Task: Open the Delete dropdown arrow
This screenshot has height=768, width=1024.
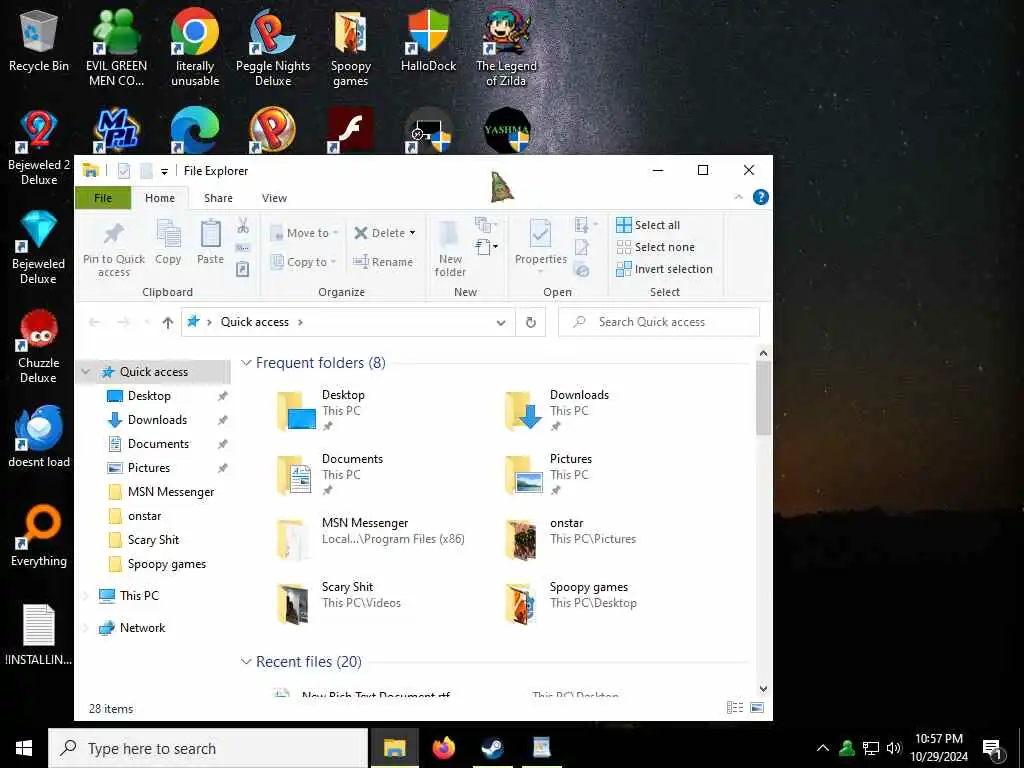Action: coord(412,233)
